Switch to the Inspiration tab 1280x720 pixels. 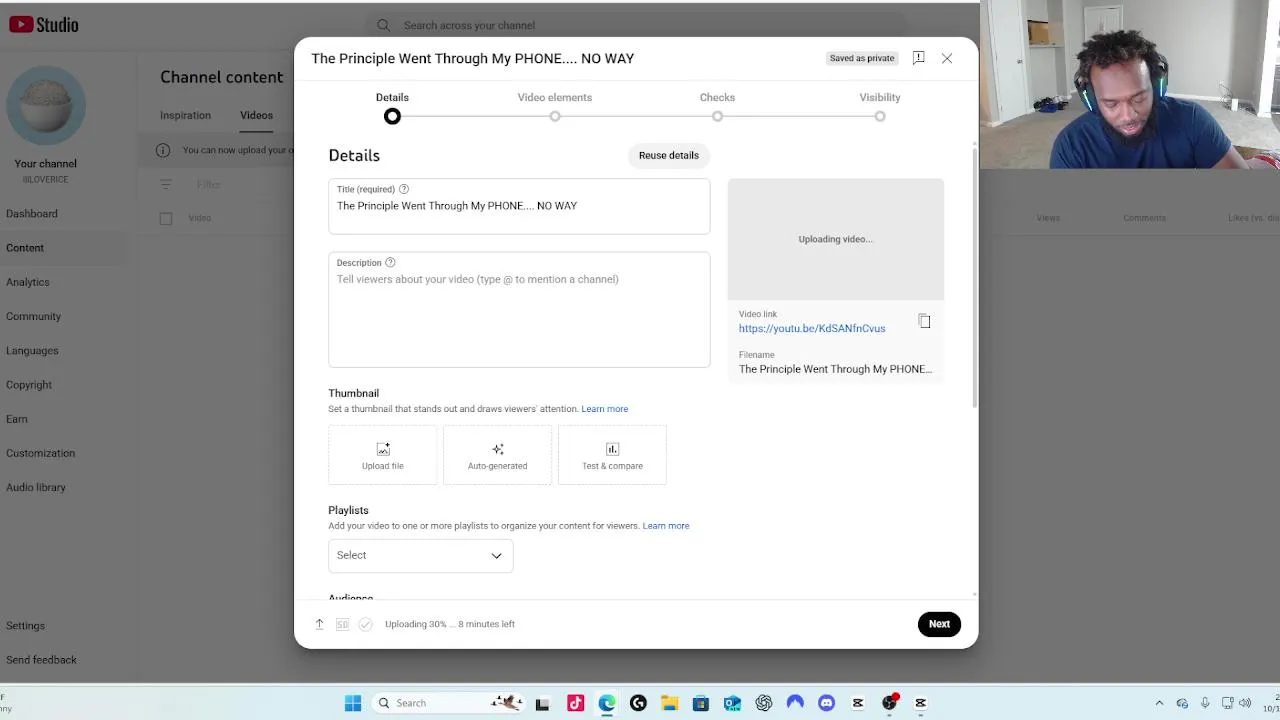click(x=185, y=115)
